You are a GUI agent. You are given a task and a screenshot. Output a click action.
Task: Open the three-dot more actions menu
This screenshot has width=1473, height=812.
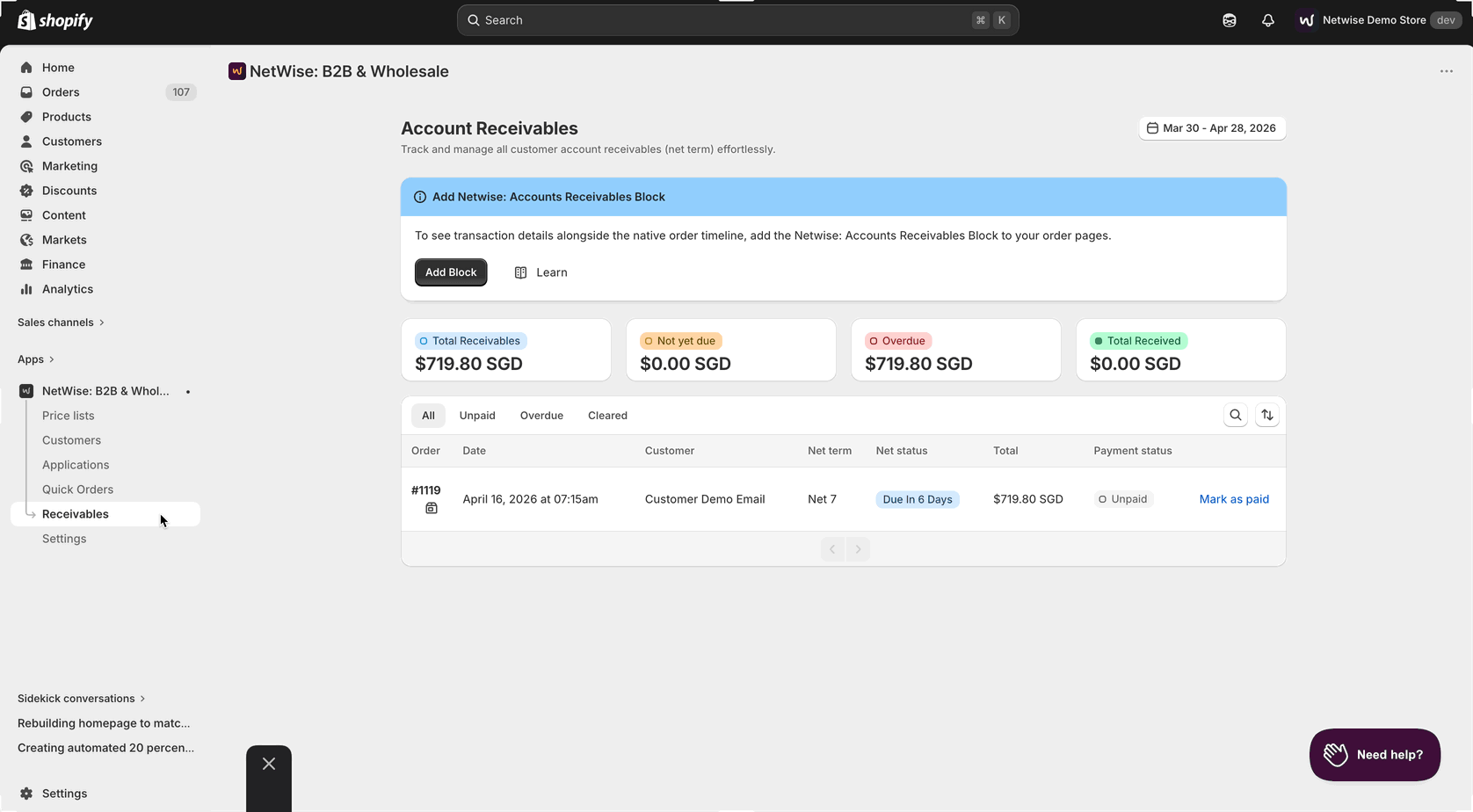[x=1447, y=71]
